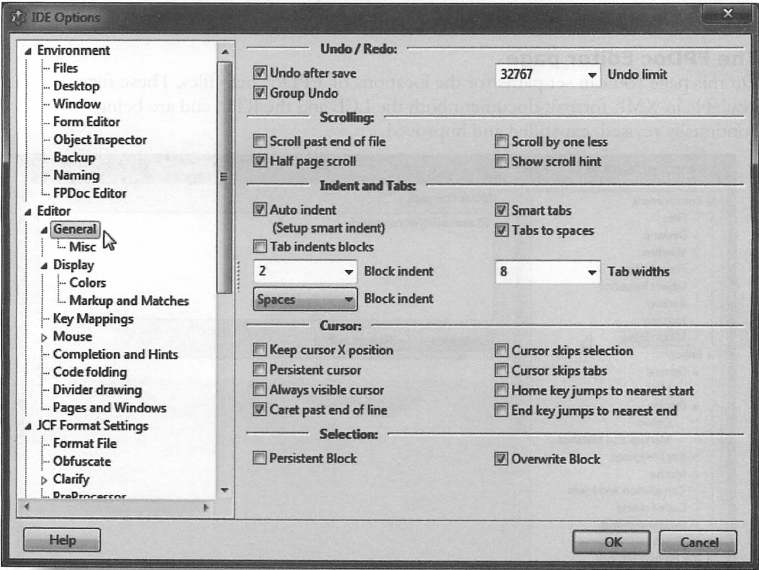Disable Caret past end of line

pyautogui.click(x=261, y=410)
